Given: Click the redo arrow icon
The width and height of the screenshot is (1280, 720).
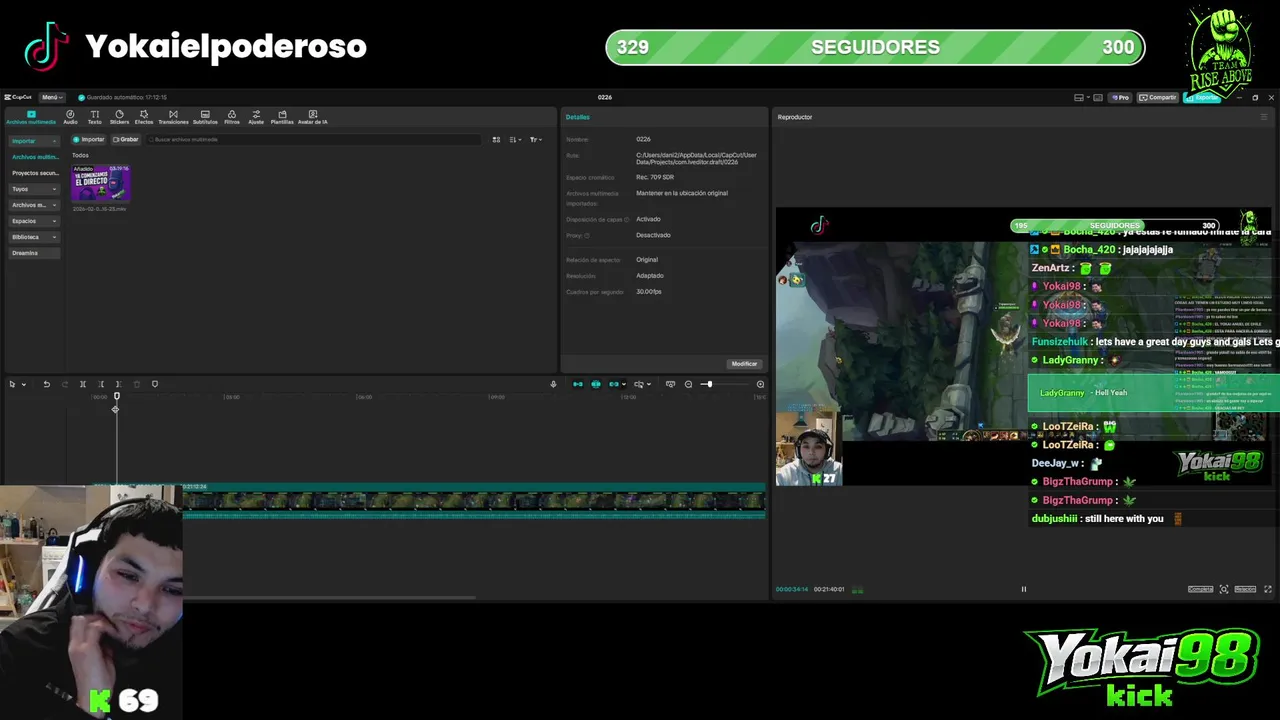Looking at the screenshot, I should coord(65,384).
